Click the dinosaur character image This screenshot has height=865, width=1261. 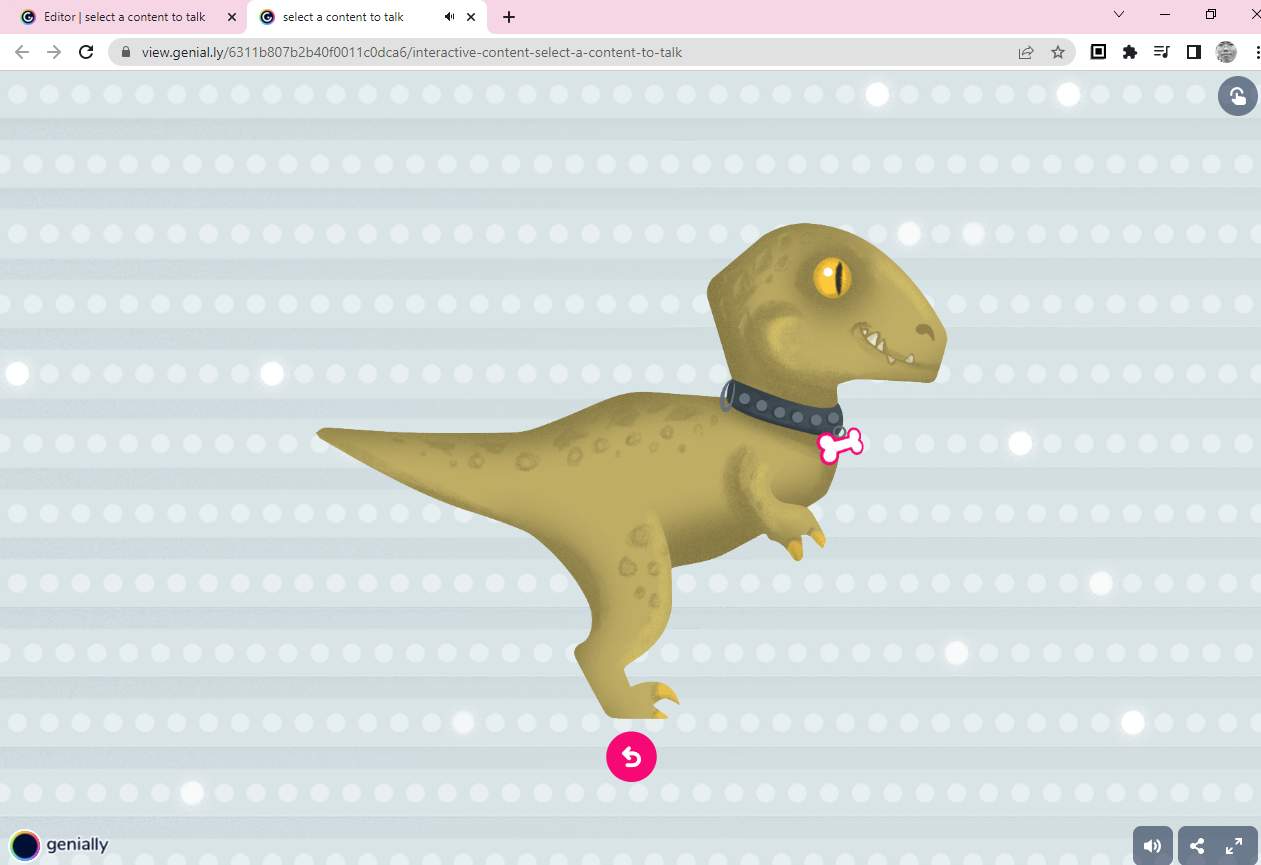coord(632,470)
